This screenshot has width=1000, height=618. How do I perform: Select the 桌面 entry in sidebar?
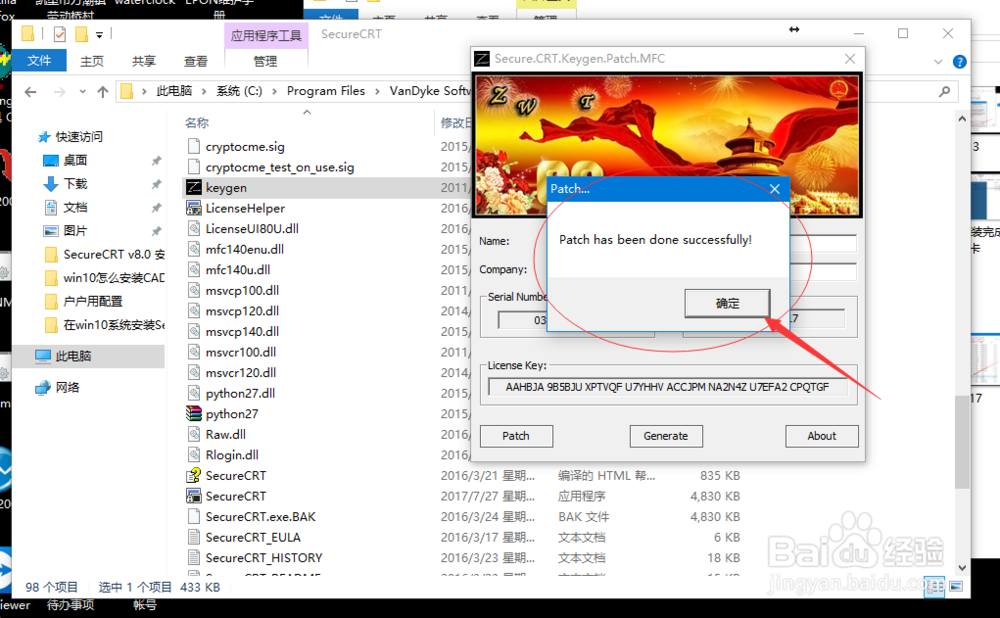(67, 158)
